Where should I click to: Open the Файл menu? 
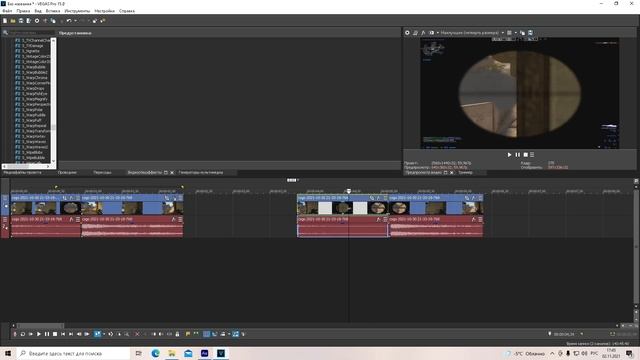point(7,11)
